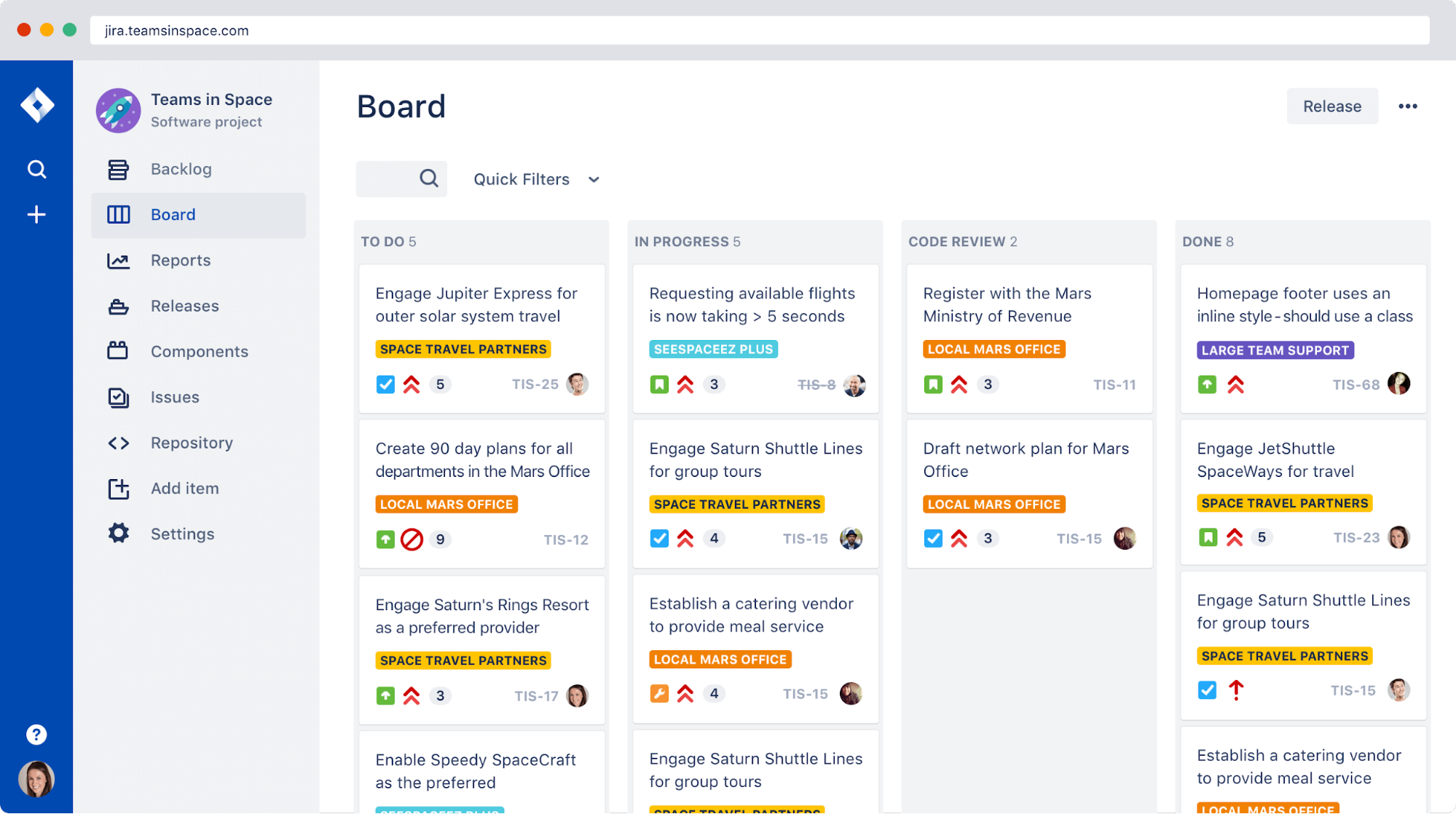Click the plus Create button
The width and height of the screenshot is (1456, 814).
pyautogui.click(x=36, y=214)
